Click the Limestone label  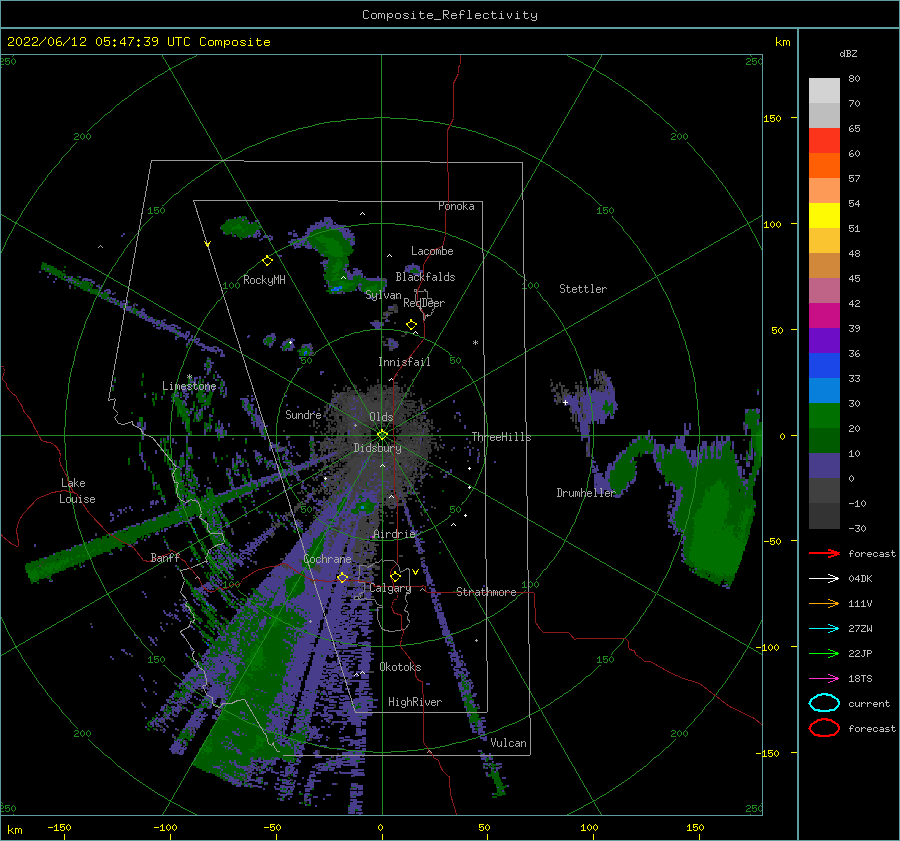pos(189,386)
